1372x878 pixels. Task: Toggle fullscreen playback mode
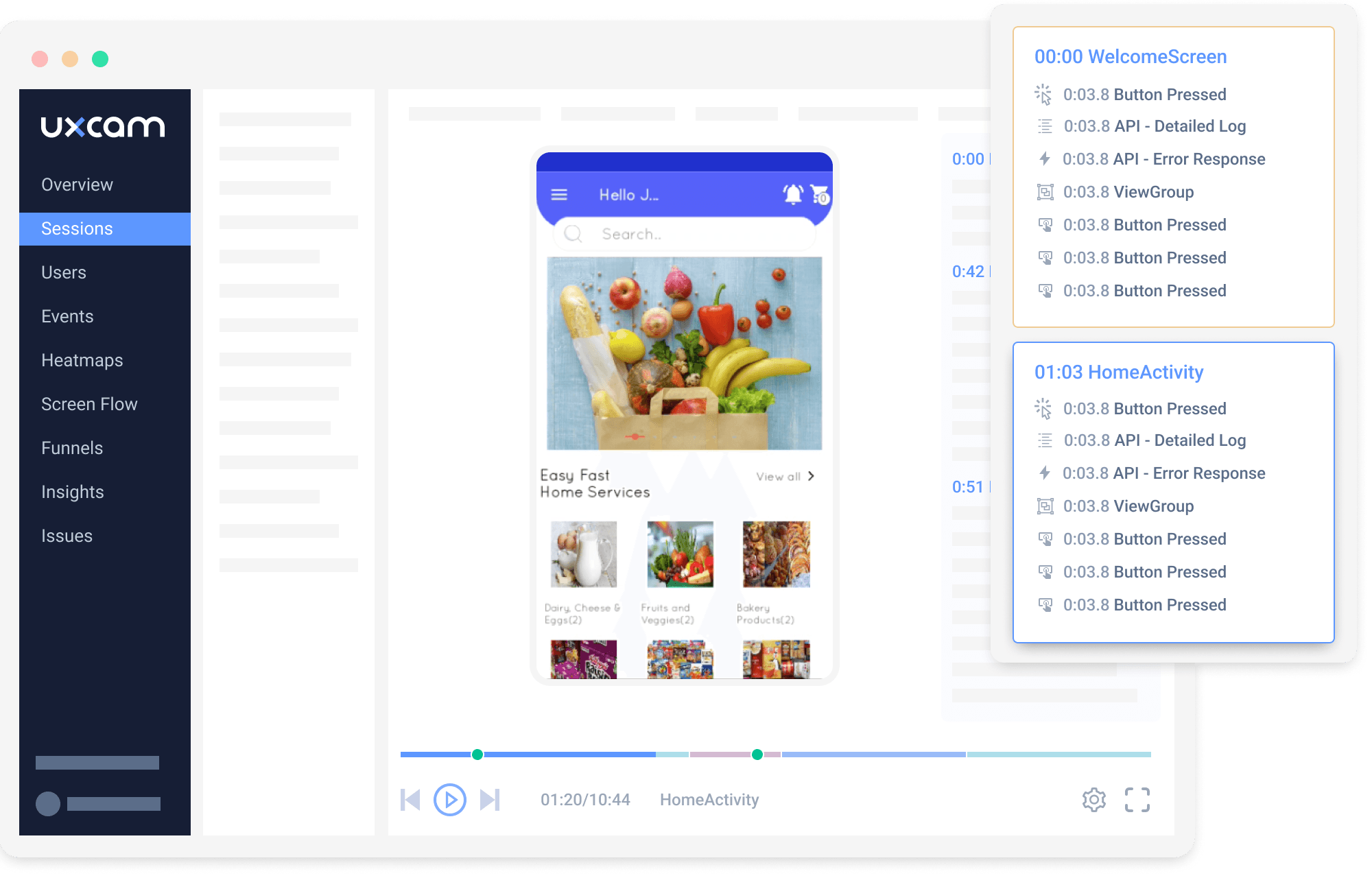1137,799
